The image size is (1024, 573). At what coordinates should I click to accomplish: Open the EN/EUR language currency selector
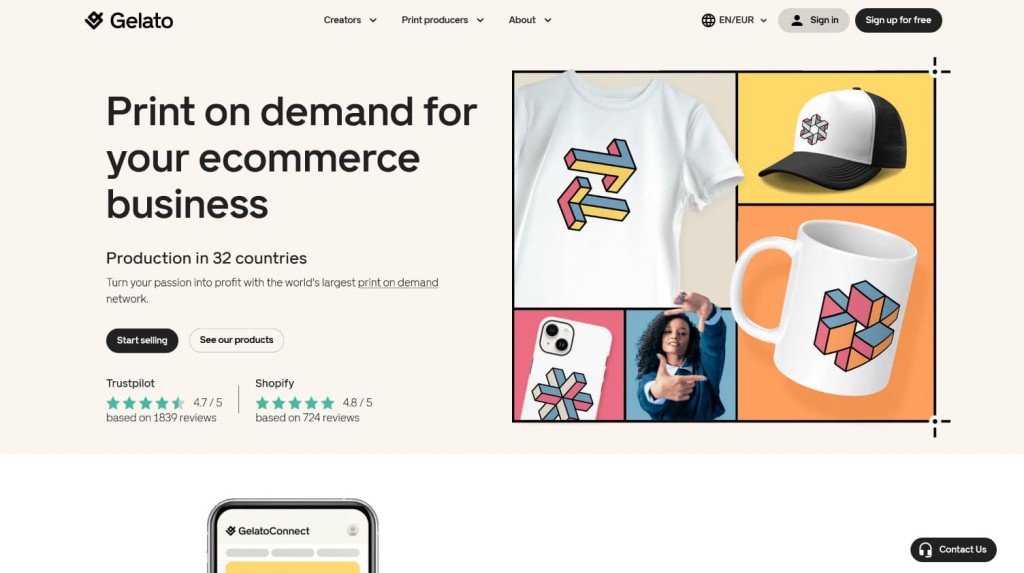(734, 20)
